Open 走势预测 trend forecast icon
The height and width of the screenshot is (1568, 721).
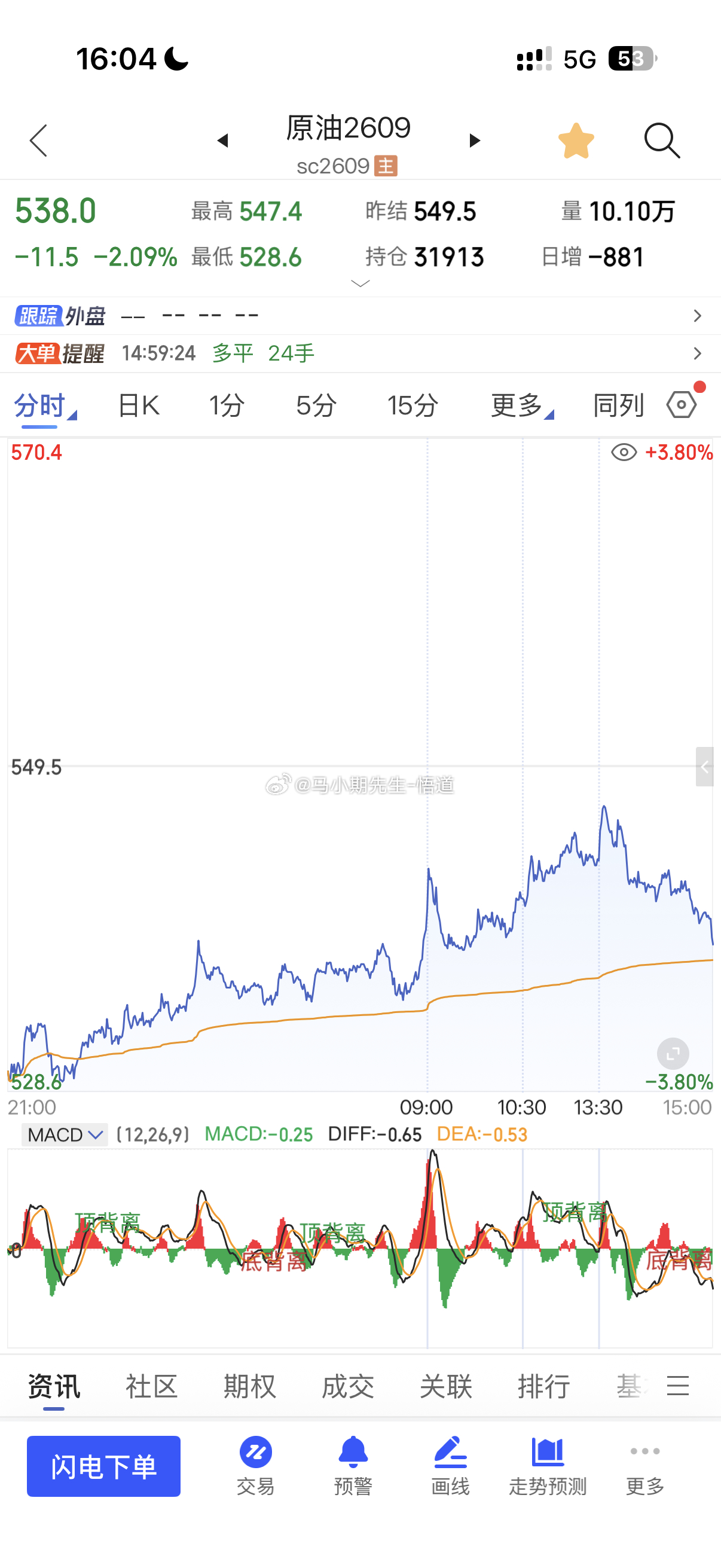[548, 1453]
